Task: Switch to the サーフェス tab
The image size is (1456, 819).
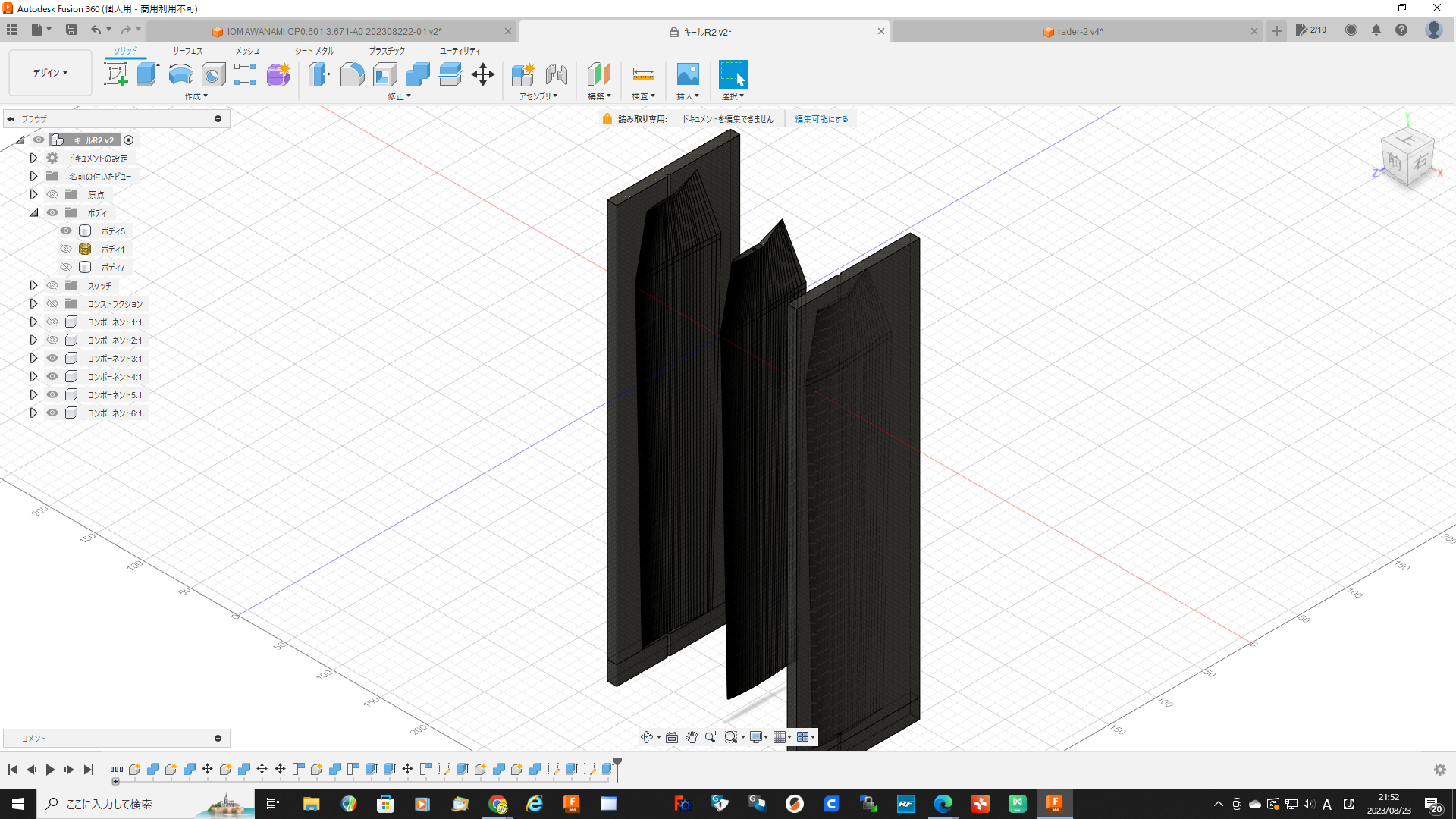Action: click(x=187, y=51)
